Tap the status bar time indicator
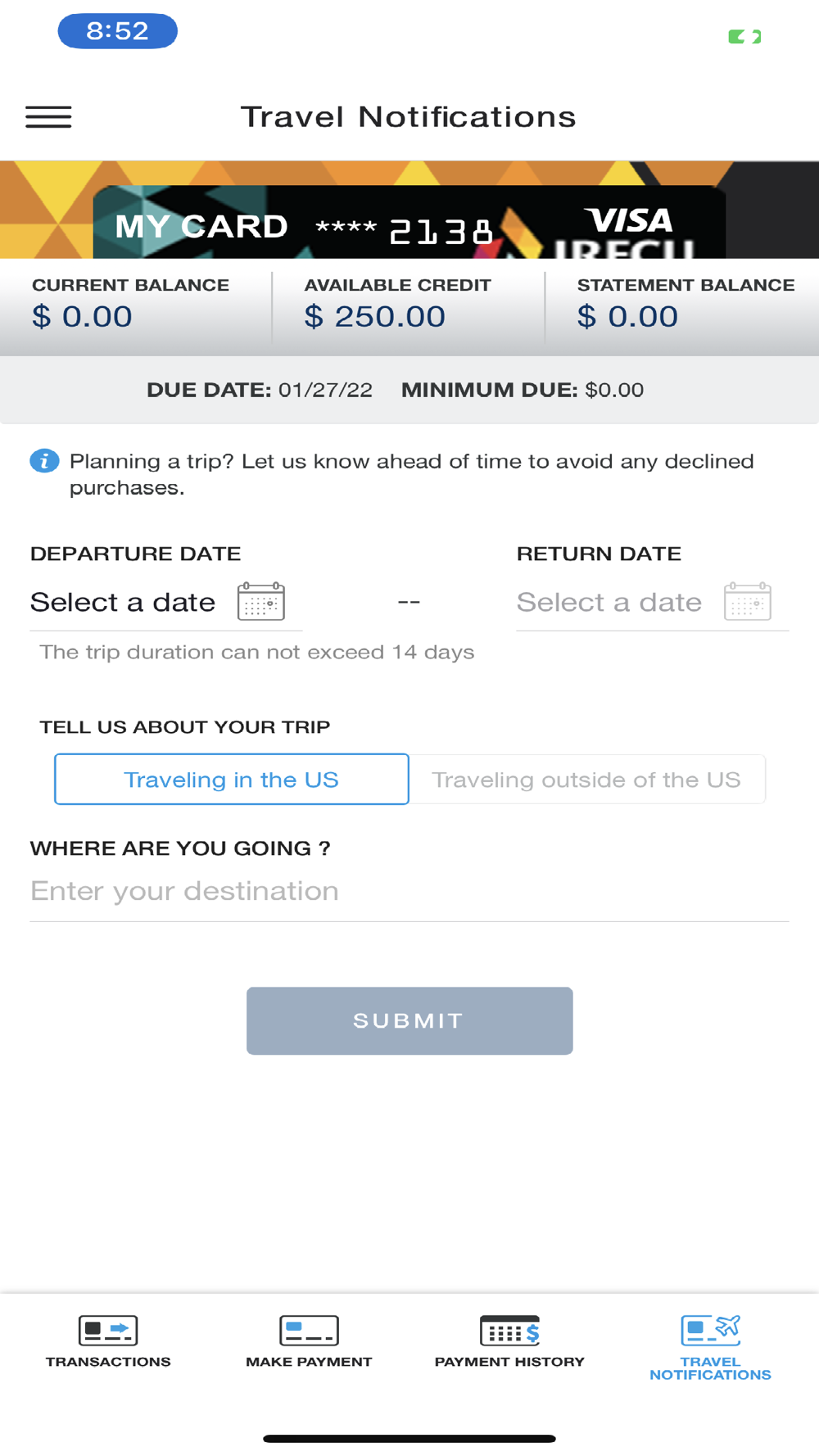Viewport: 819px width, 1456px height. pos(117,31)
